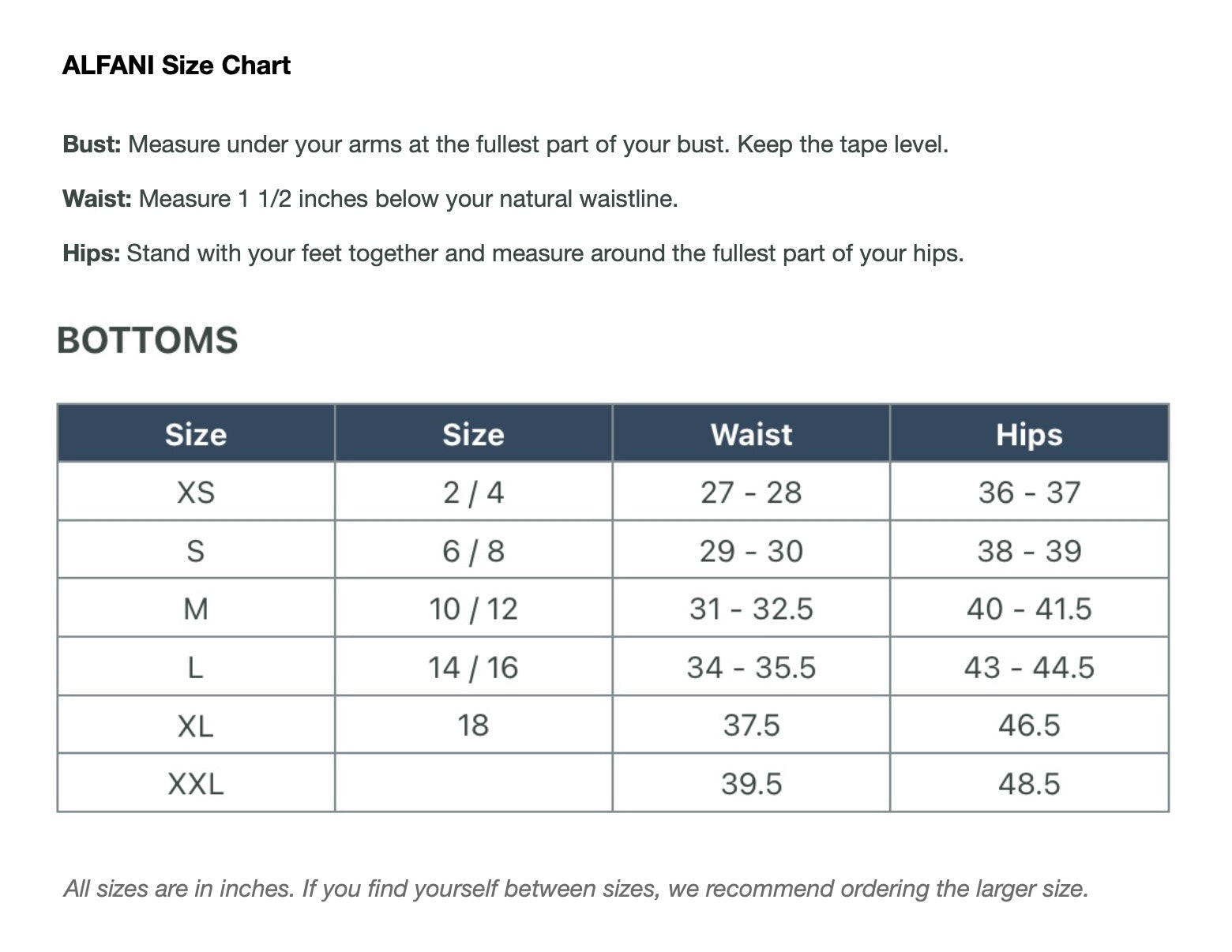Click the numeric size "18" cell
The width and height of the screenshot is (1232, 952).
(473, 725)
